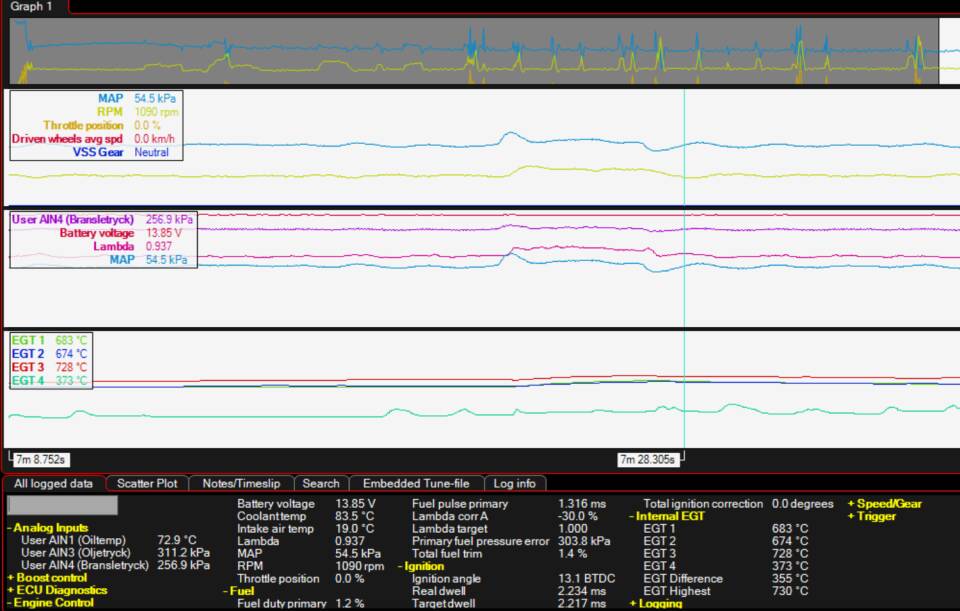960x611 pixels.
Task: Expand the Trigger group
Action: click(x=872, y=516)
